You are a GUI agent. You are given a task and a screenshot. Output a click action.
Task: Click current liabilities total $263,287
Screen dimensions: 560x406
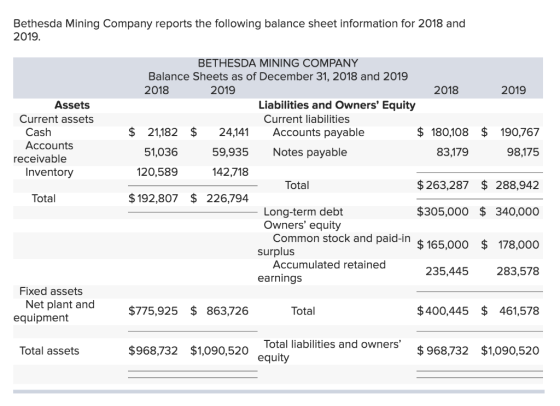click(443, 185)
